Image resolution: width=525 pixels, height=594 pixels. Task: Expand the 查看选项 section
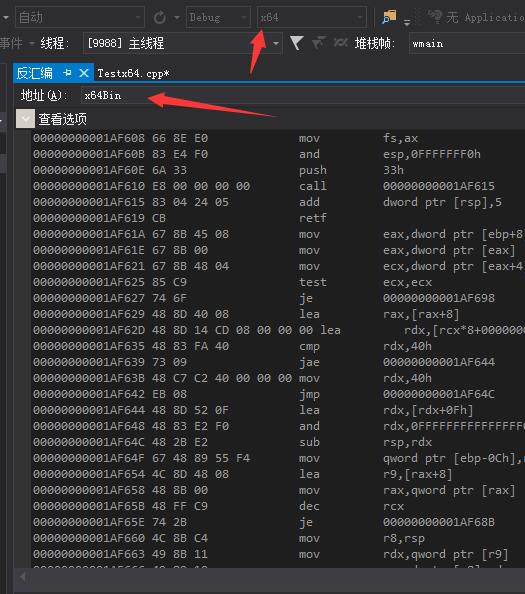25,119
